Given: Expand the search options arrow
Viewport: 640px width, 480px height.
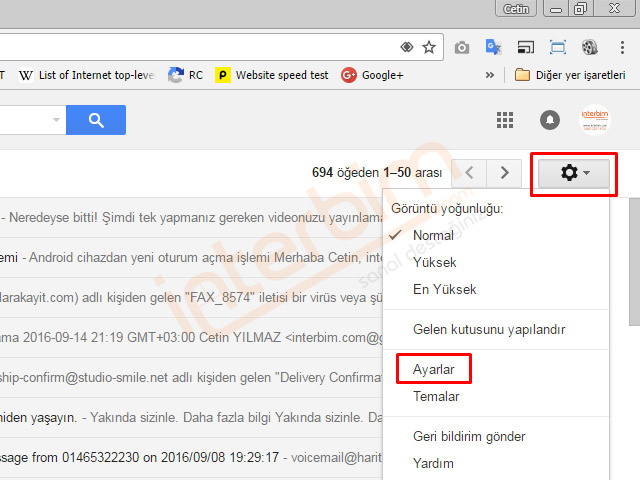Looking at the screenshot, I should [56, 120].
